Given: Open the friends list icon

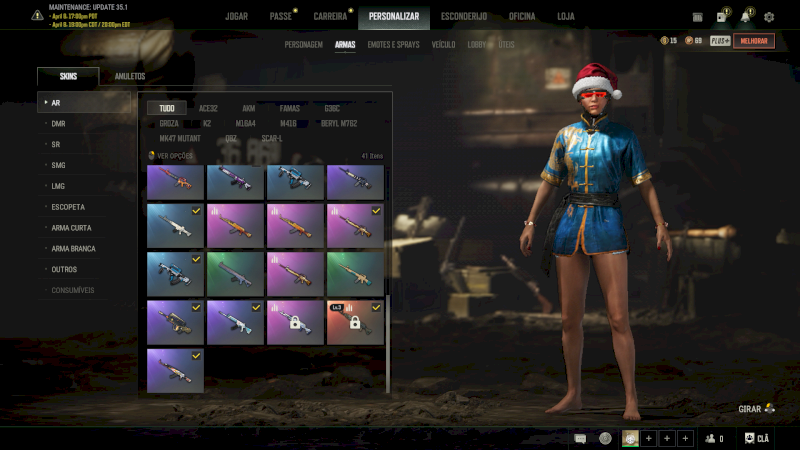Looking at the screenshot, I should click(x=710, y=438).
